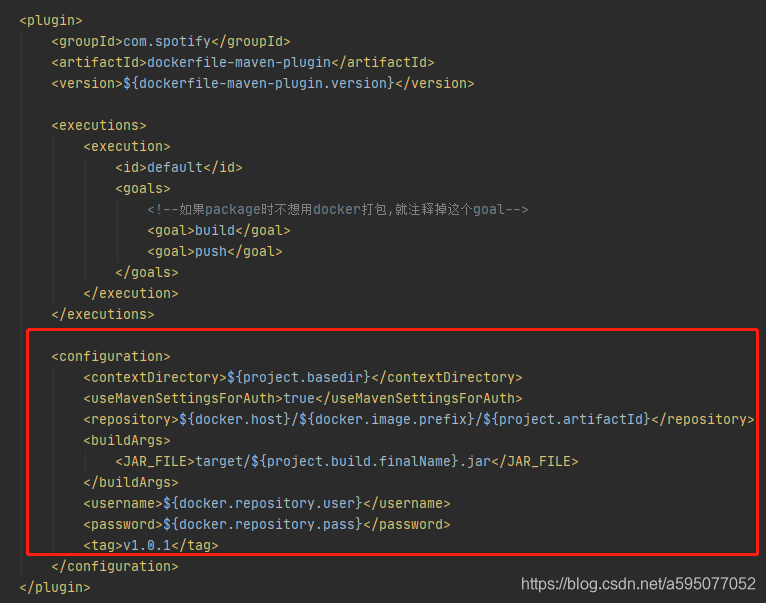Select the JAR_FILE target line
Image resolution: width=766 pixels, height=603 pixels.
[347, 462]
